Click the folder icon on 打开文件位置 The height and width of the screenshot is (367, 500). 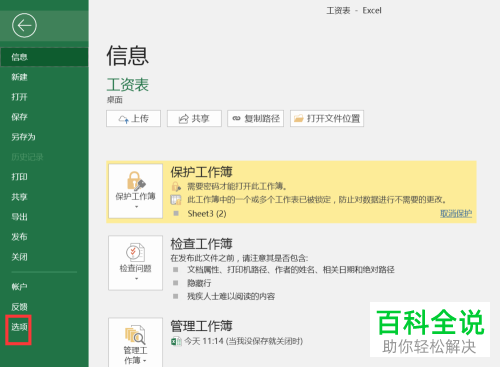[299, 118]
